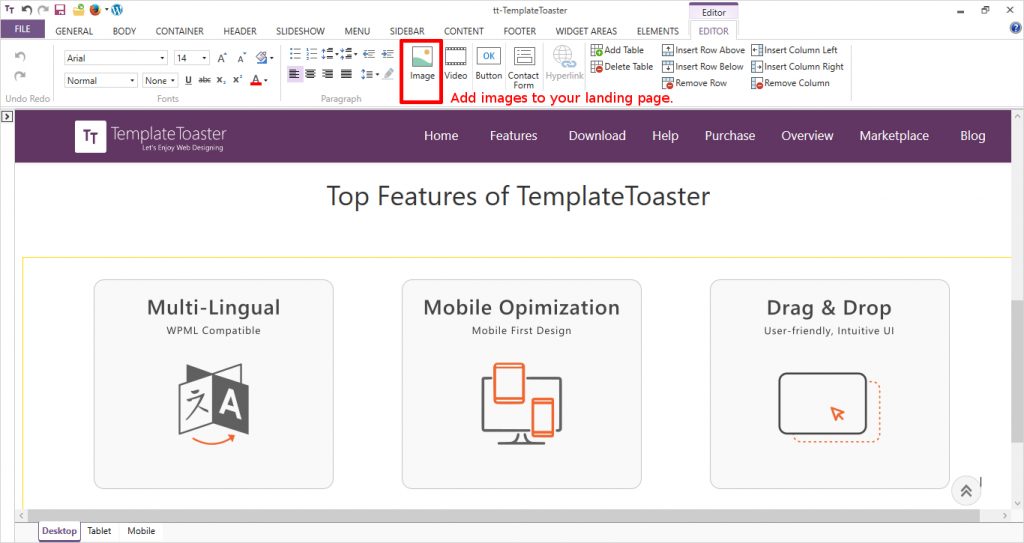Image resolution: width=1024 pixels, height=543 pixels.
Task: Click the Marketplace navigation link
Action: 894,136
